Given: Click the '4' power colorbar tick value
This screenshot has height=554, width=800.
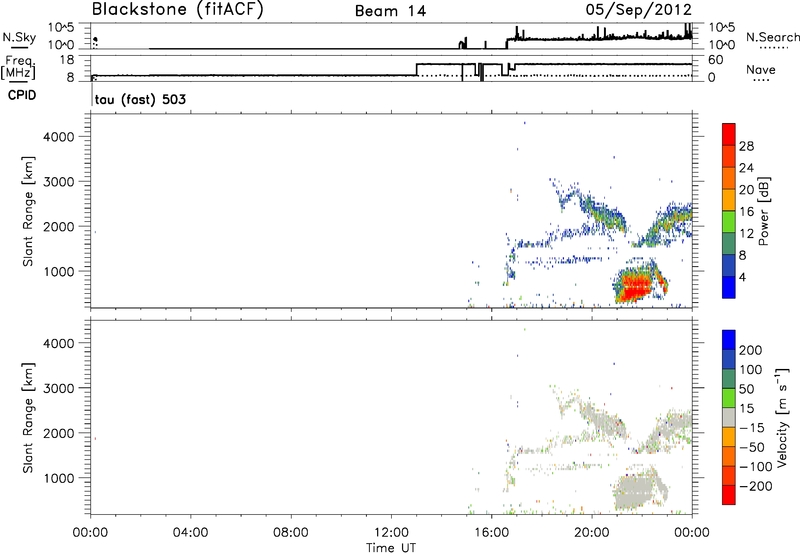Looking at the screenshot, I should [x=742, y=277].
